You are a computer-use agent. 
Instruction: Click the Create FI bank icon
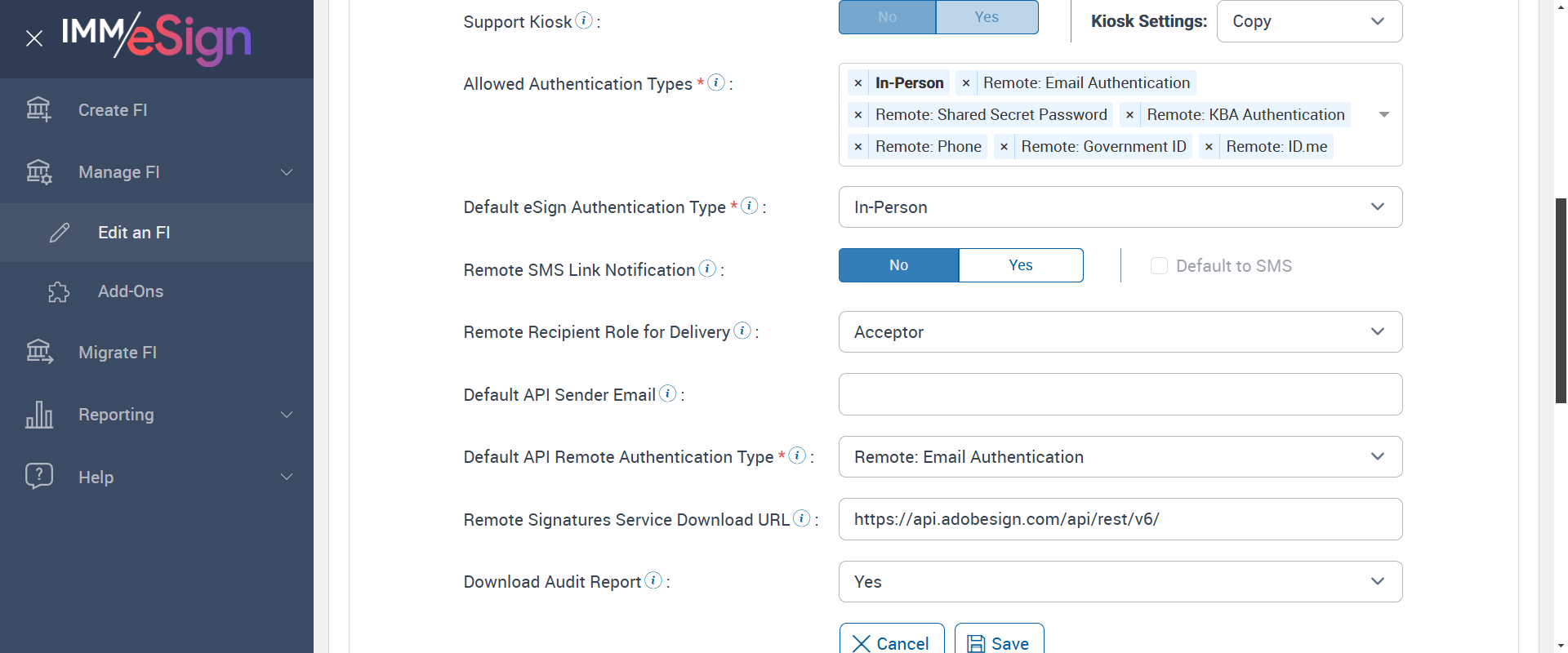(x=38, y=109)
